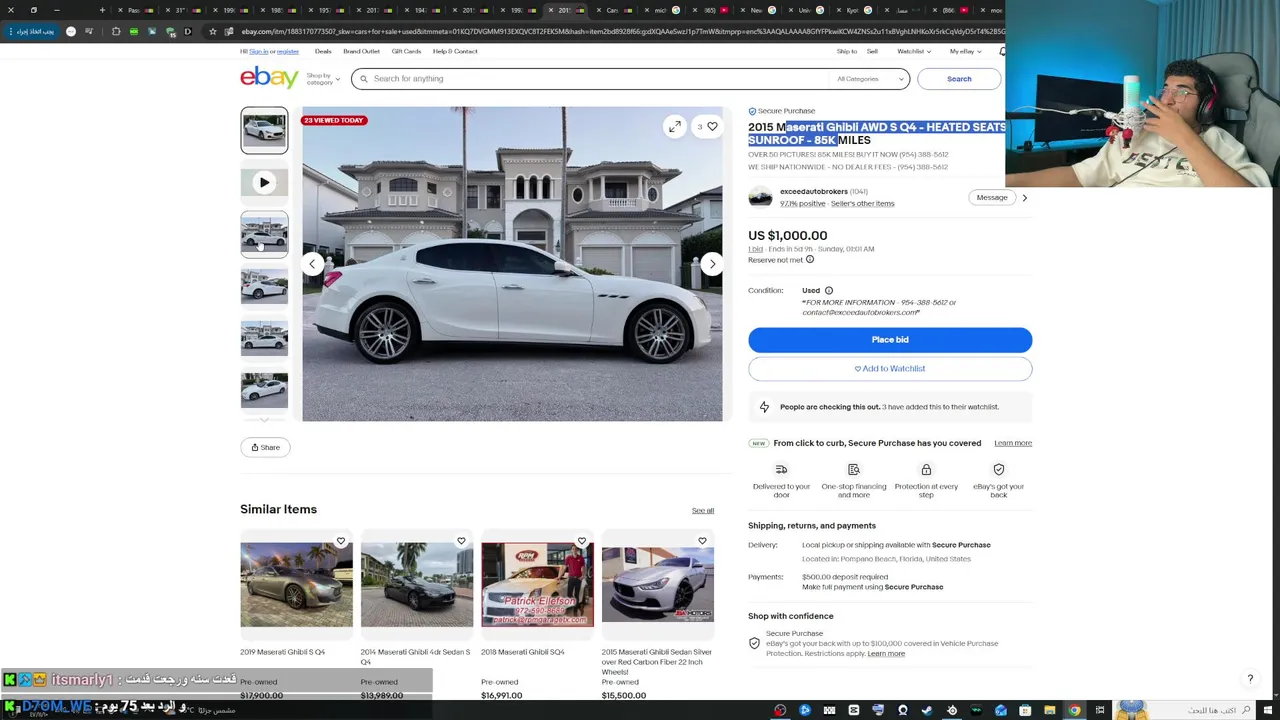
Task: Open Chrome from the Windows taskbar
Action: coord(1074,711)
